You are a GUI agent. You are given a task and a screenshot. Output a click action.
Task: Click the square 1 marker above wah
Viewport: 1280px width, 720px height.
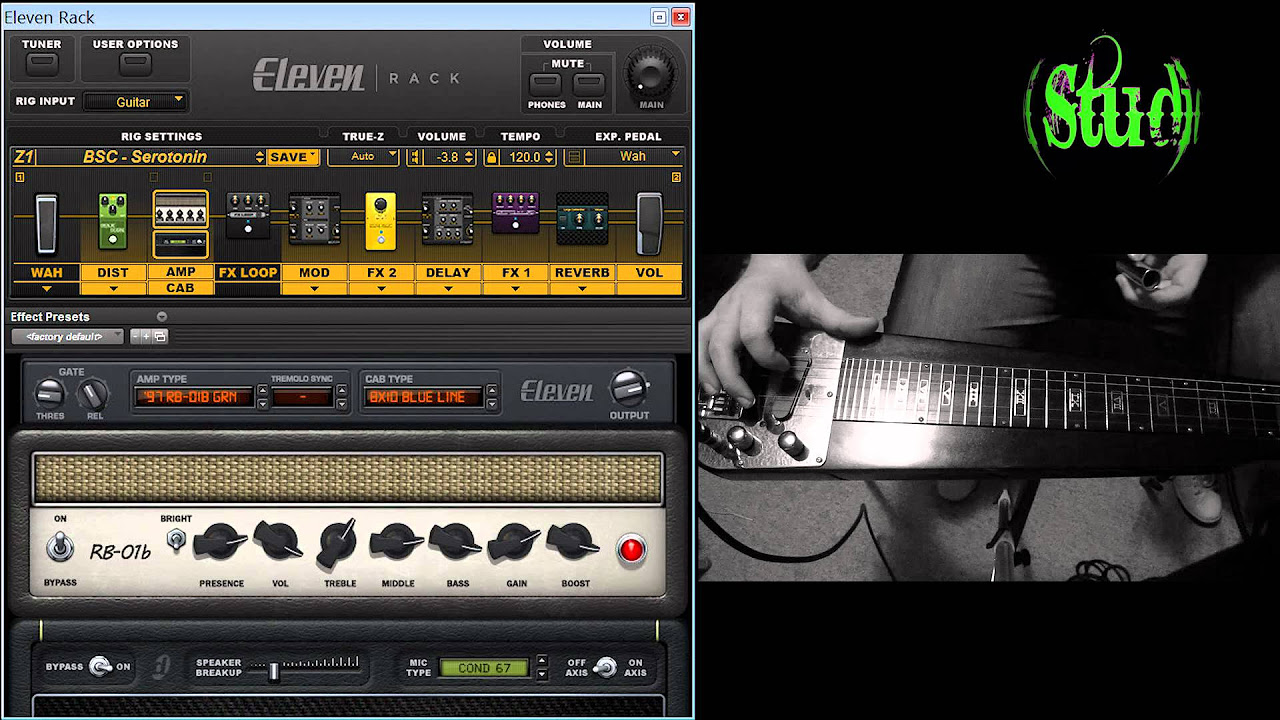tap(19, 177)
